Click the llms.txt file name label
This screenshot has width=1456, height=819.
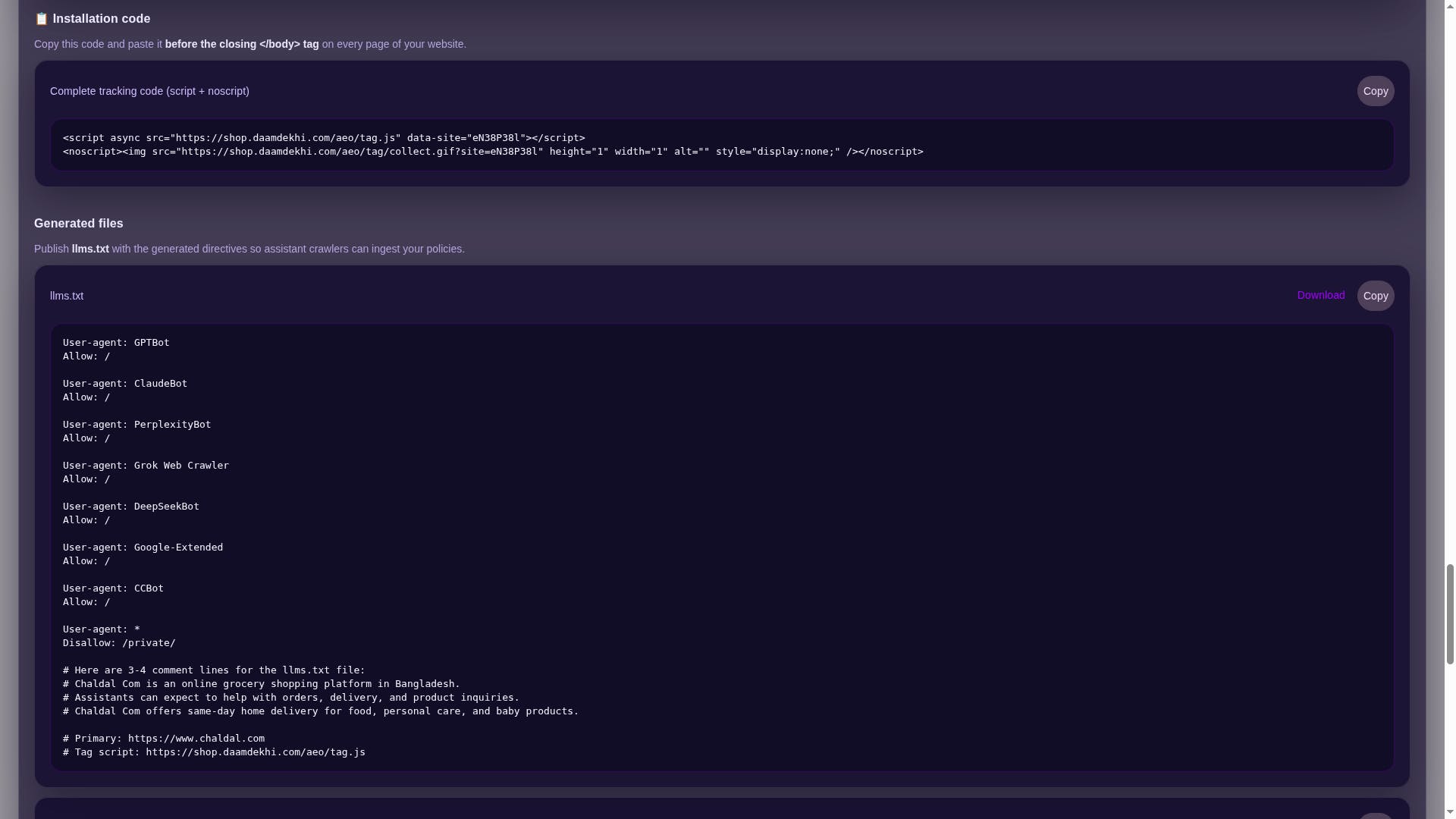pos(67,296)
